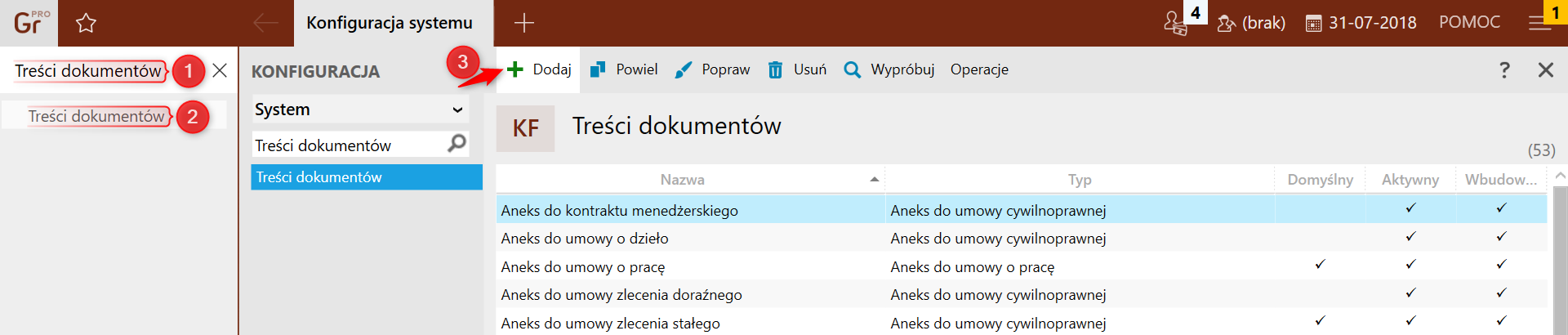Viewport: 1568px width, 335px height.
Task: Click the Powiel duplicate icon
Action: click(598, 69)
